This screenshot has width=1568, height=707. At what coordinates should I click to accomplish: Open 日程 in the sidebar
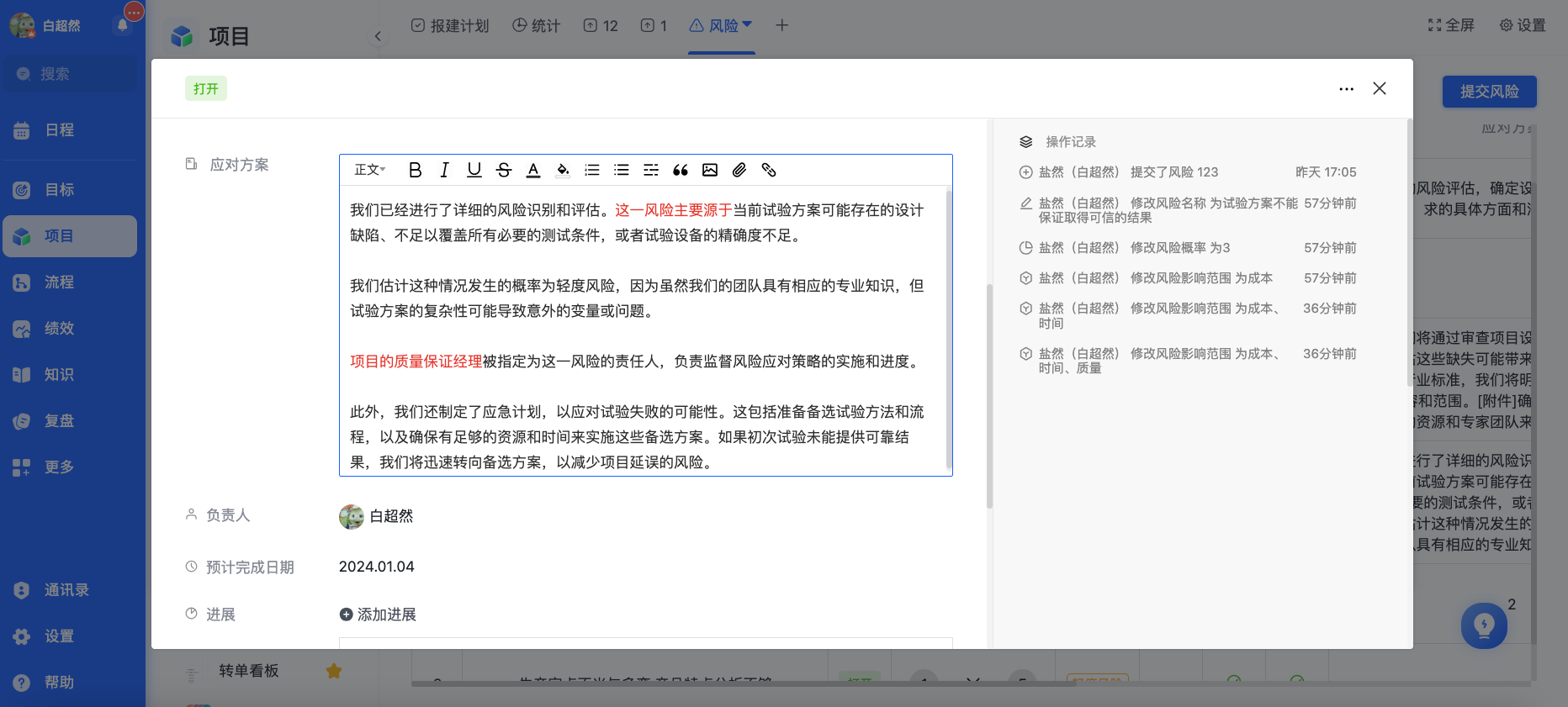point(70,130)
